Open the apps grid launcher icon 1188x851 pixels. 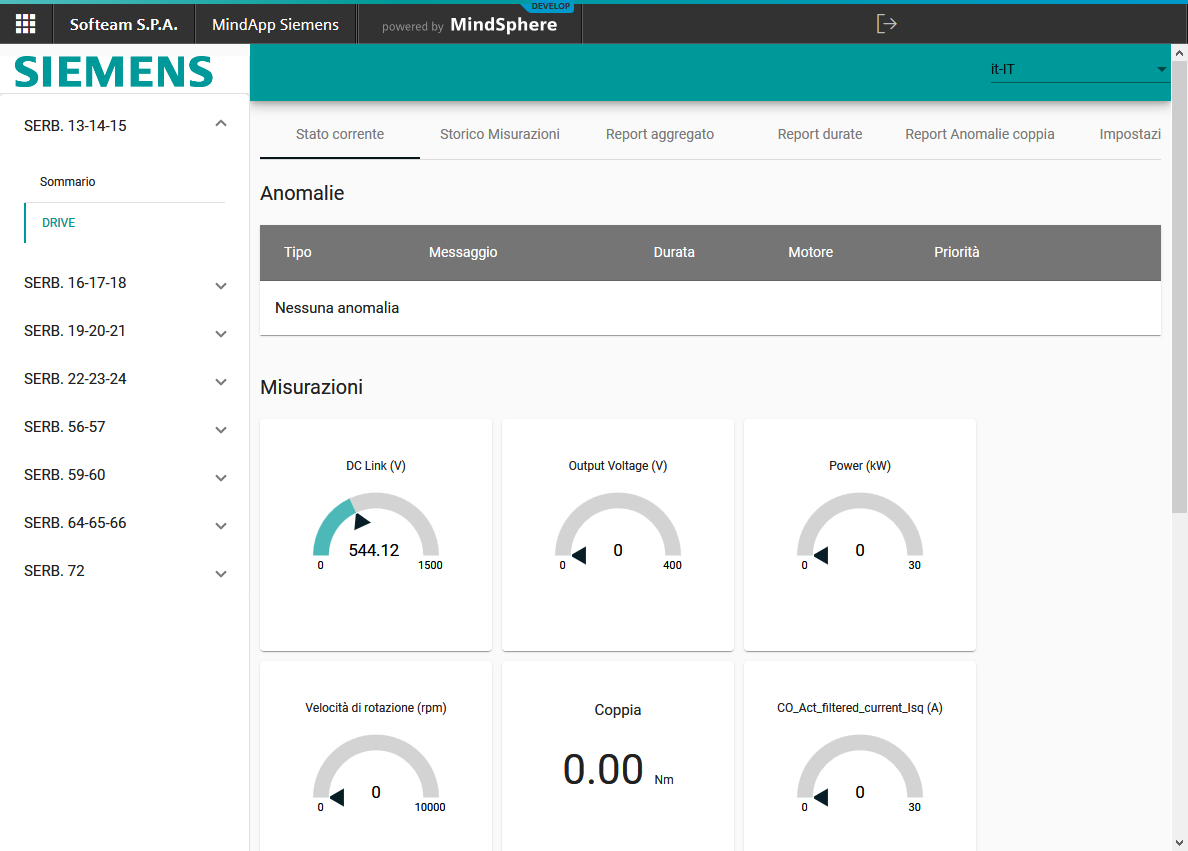tap(25, 24)
